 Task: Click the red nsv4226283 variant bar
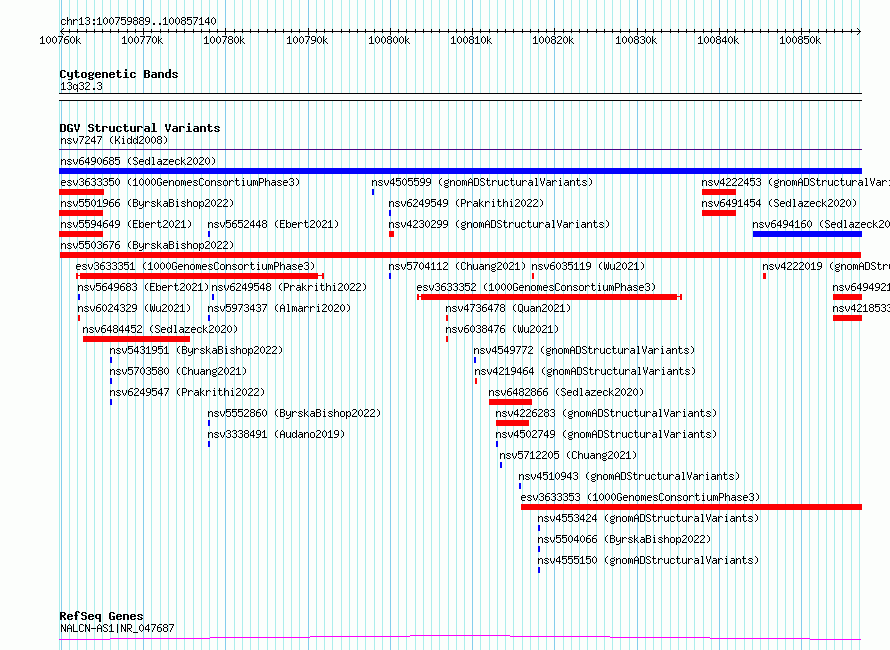(x=513, y=423)
